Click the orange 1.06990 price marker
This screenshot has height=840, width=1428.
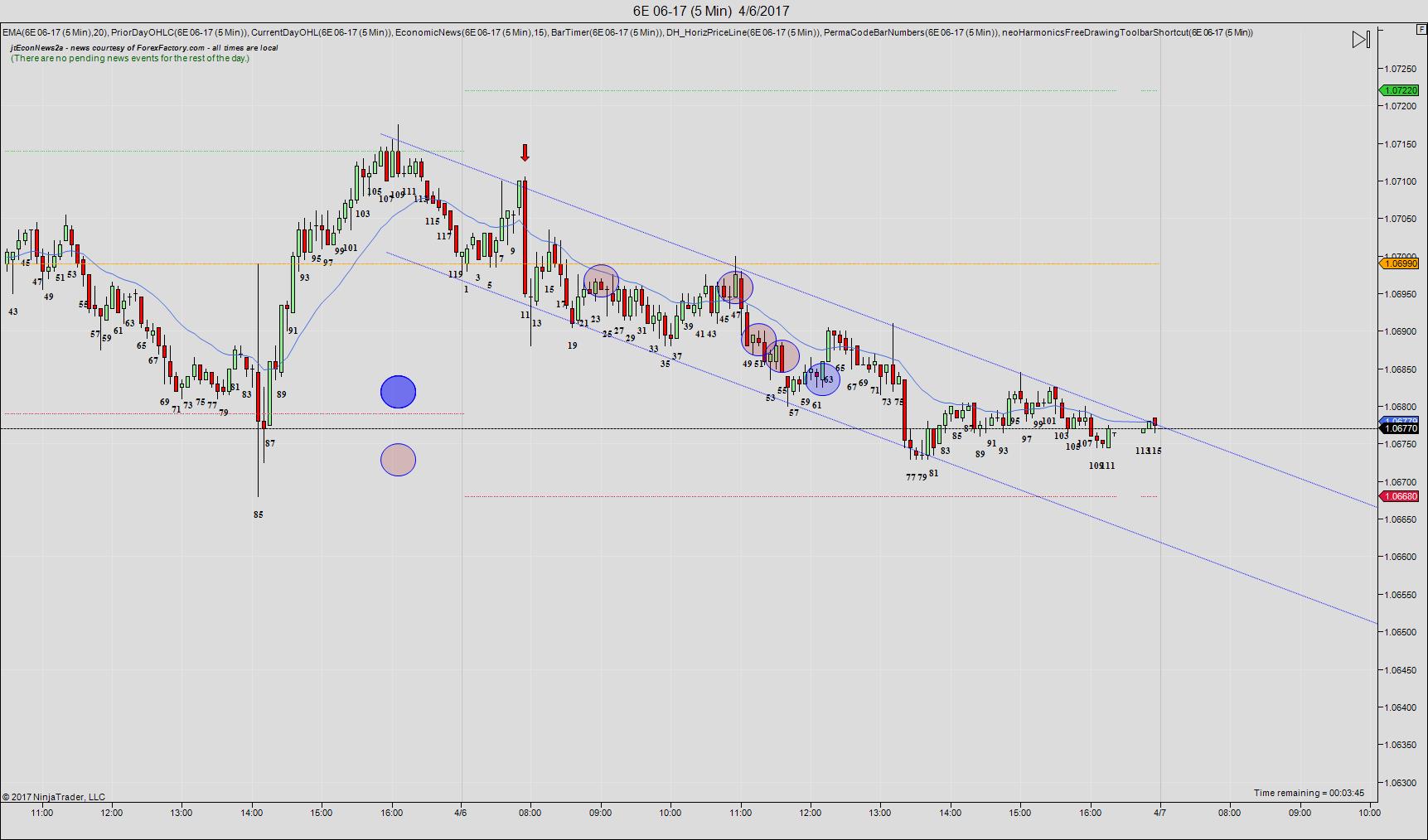coord(1400,263)
